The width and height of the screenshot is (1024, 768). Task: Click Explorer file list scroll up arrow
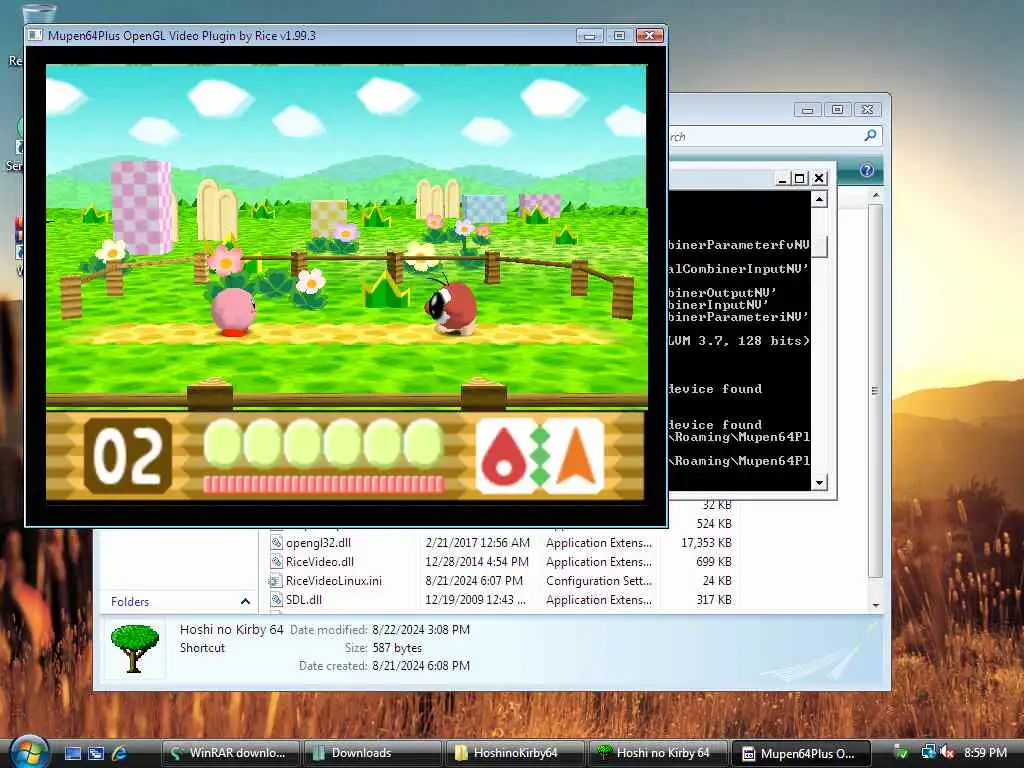point(876,196)
